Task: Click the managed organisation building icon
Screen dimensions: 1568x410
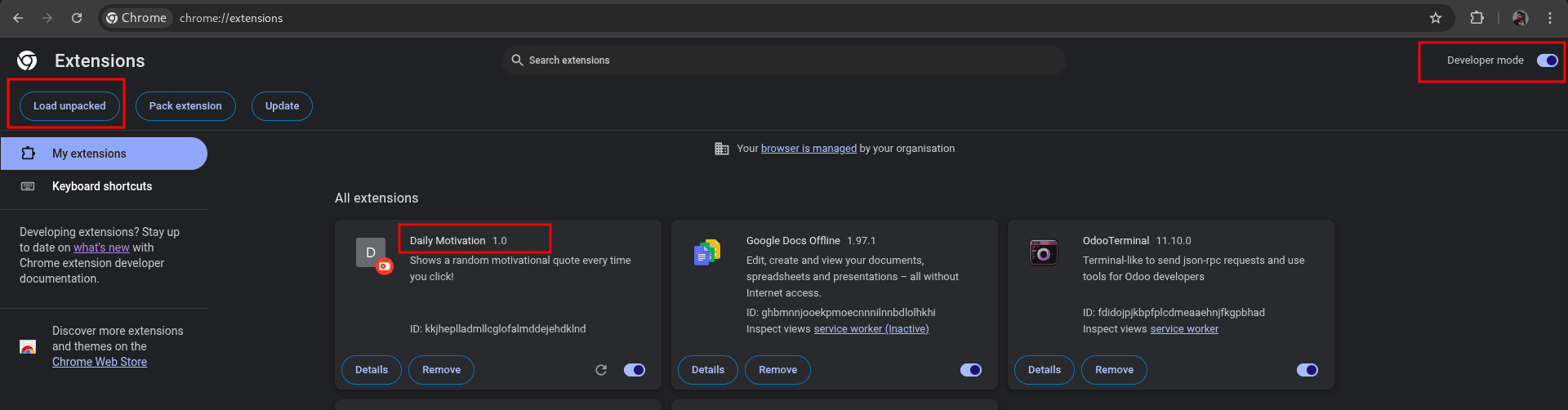Action: tap(722, 149)
